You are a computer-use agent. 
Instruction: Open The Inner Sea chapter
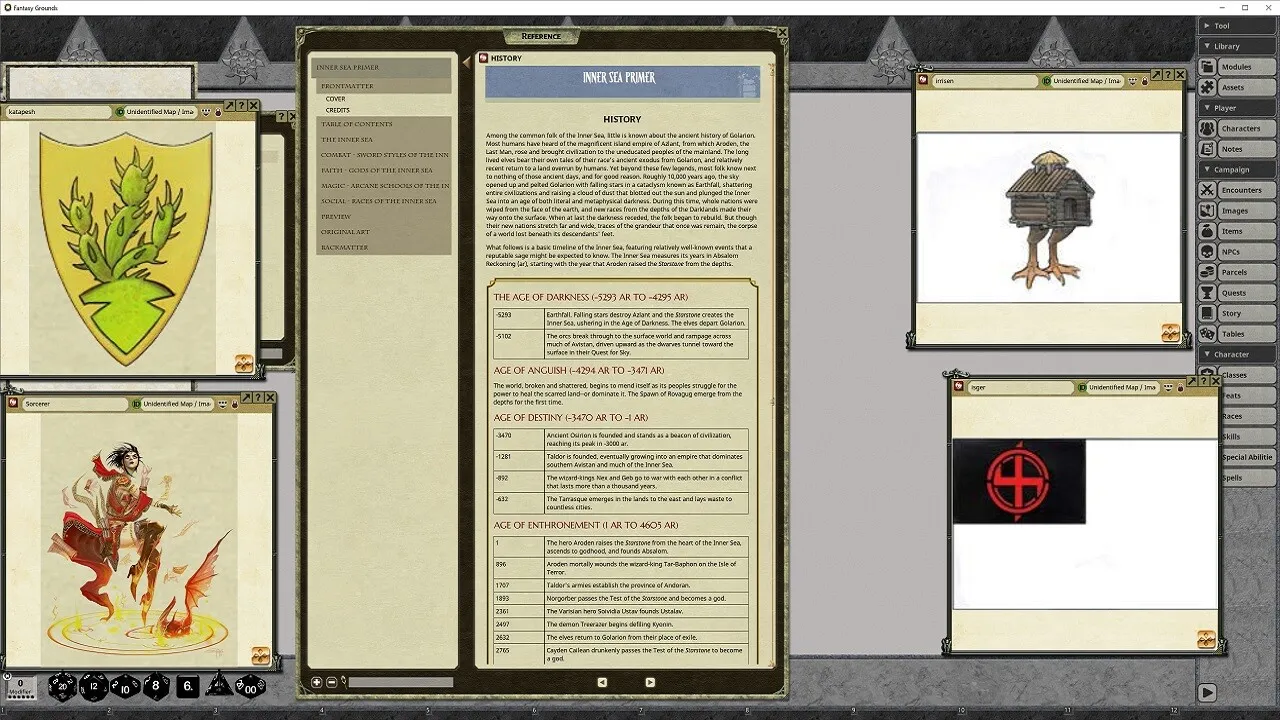click(384, 139)
